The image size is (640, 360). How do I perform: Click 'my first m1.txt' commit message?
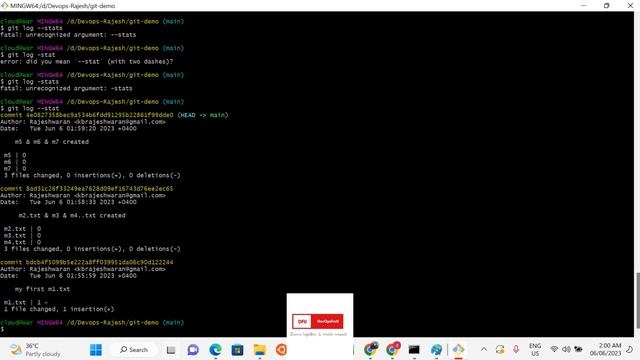(42, 289)
